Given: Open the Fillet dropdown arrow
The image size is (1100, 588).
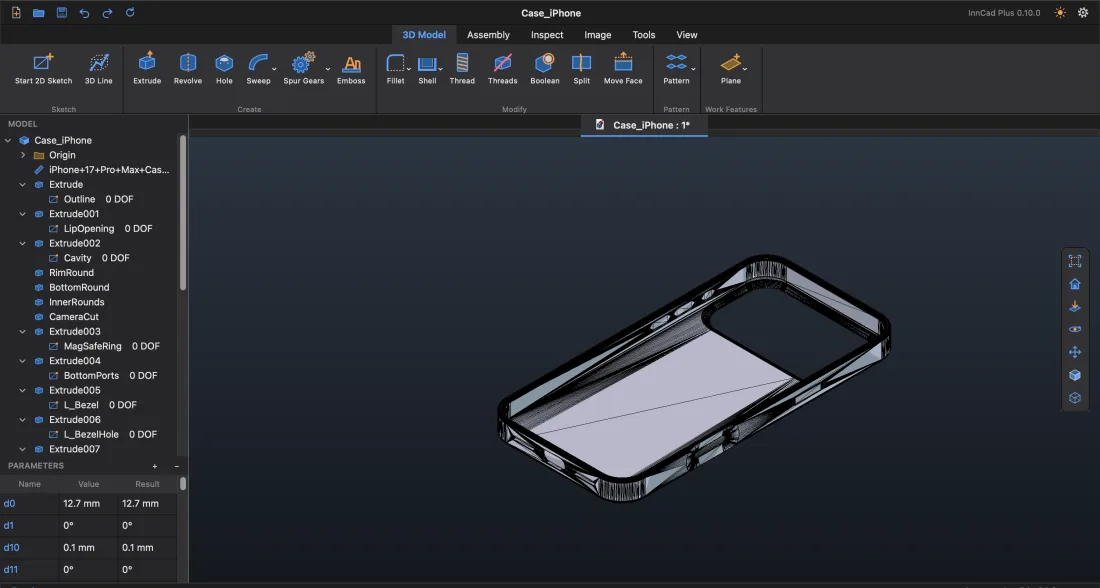Looking at the screenshot, I should click(x=408, y=69).
